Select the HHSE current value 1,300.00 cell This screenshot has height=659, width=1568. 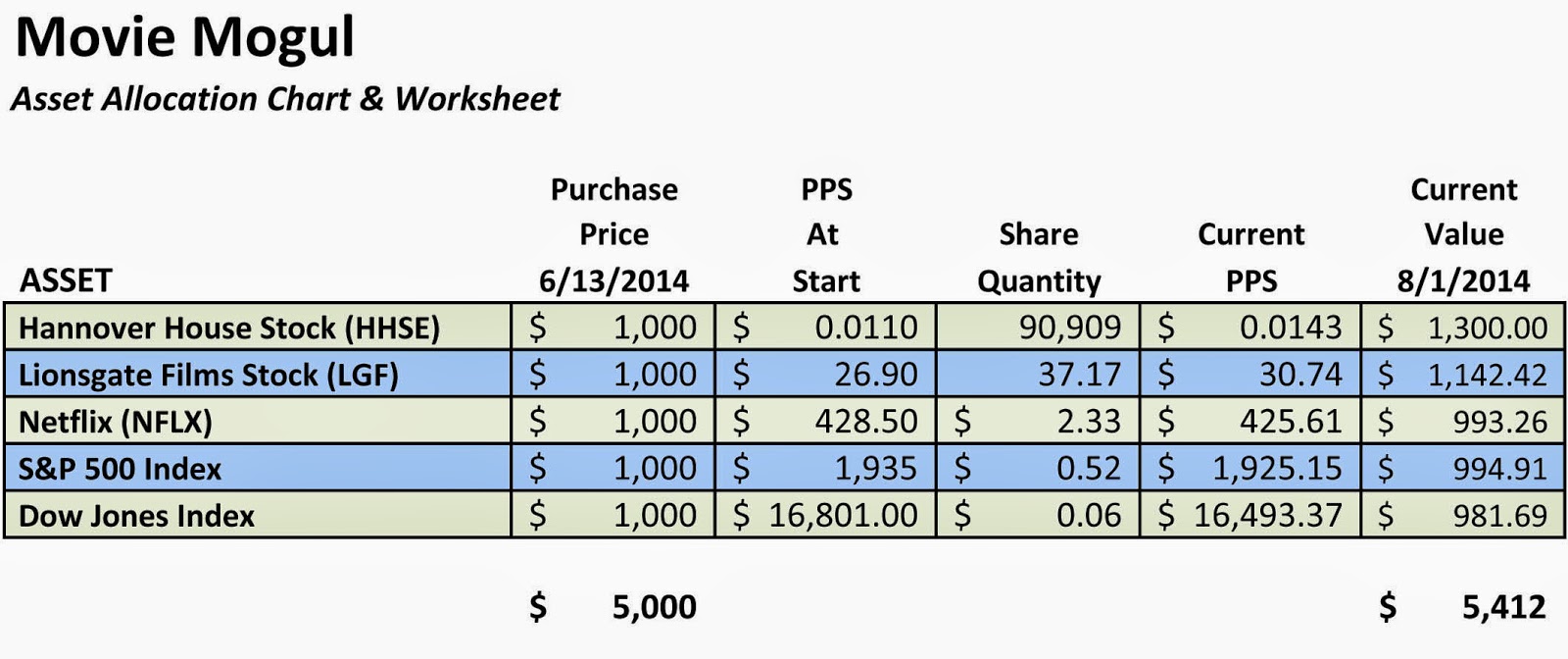pyautogui.click(x=1463, y=327)
